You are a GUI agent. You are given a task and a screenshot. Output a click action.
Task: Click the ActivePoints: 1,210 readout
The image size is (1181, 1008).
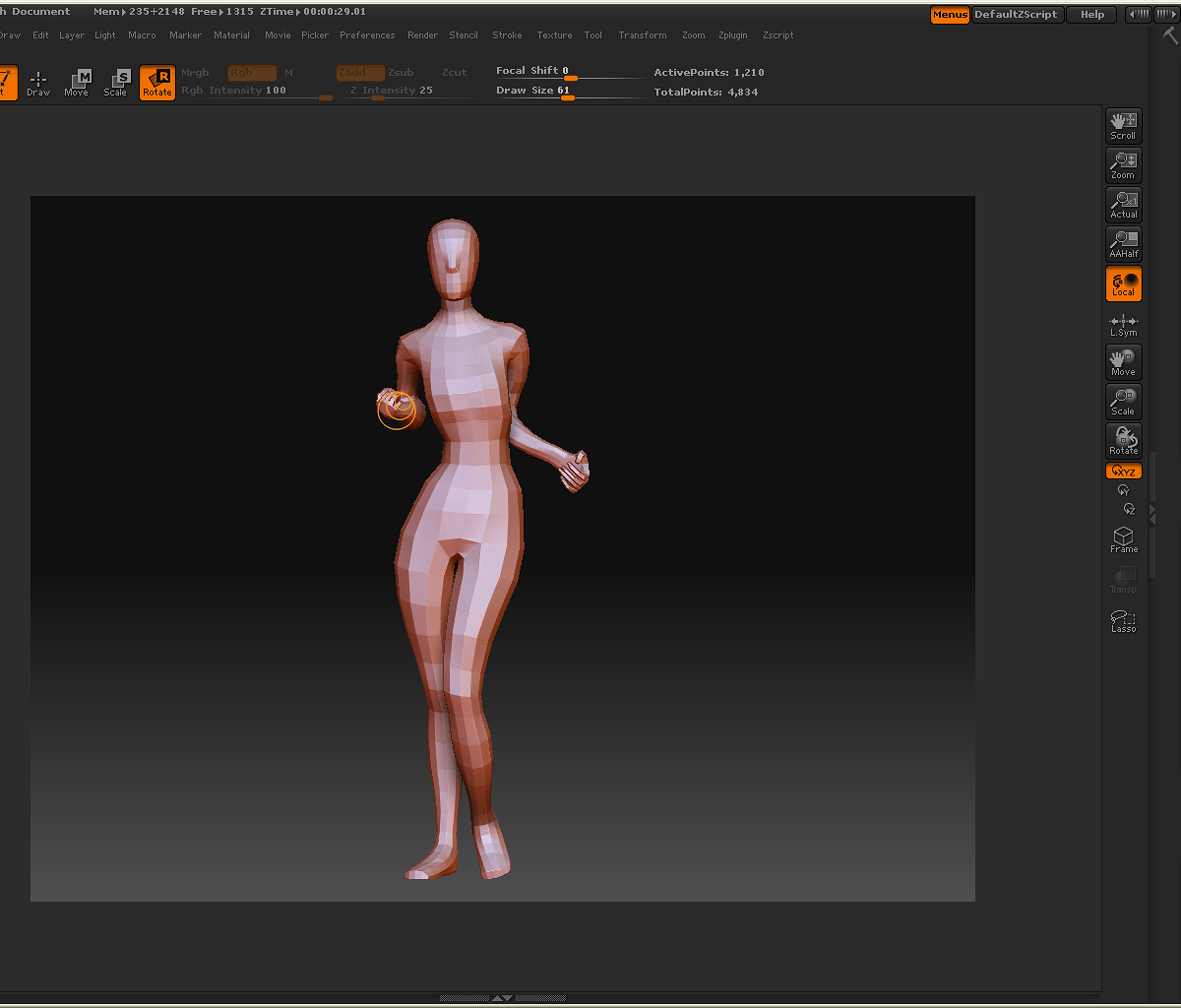click(x=709, y=73)
